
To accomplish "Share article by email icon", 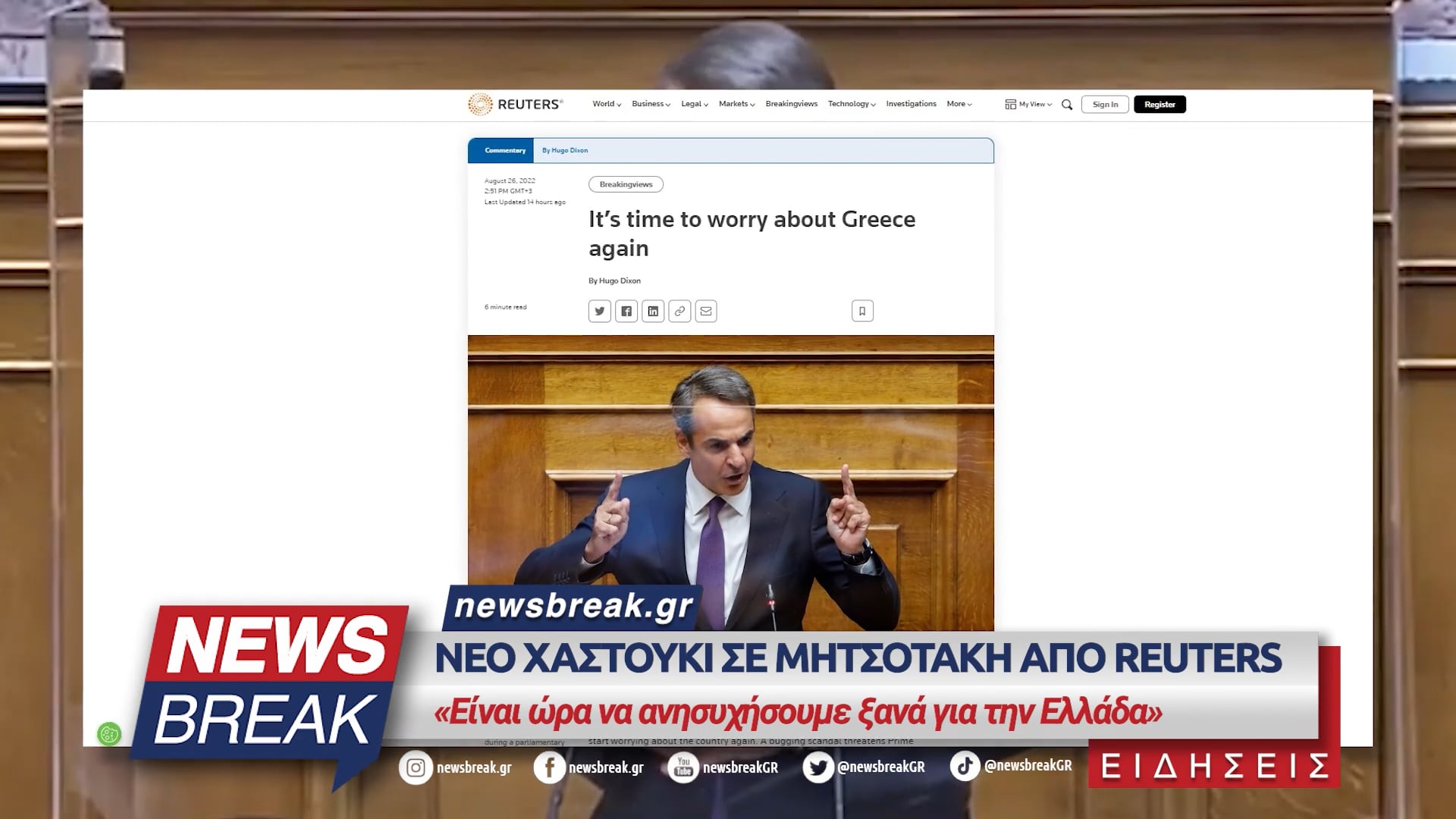I will (x=706, y=311).
